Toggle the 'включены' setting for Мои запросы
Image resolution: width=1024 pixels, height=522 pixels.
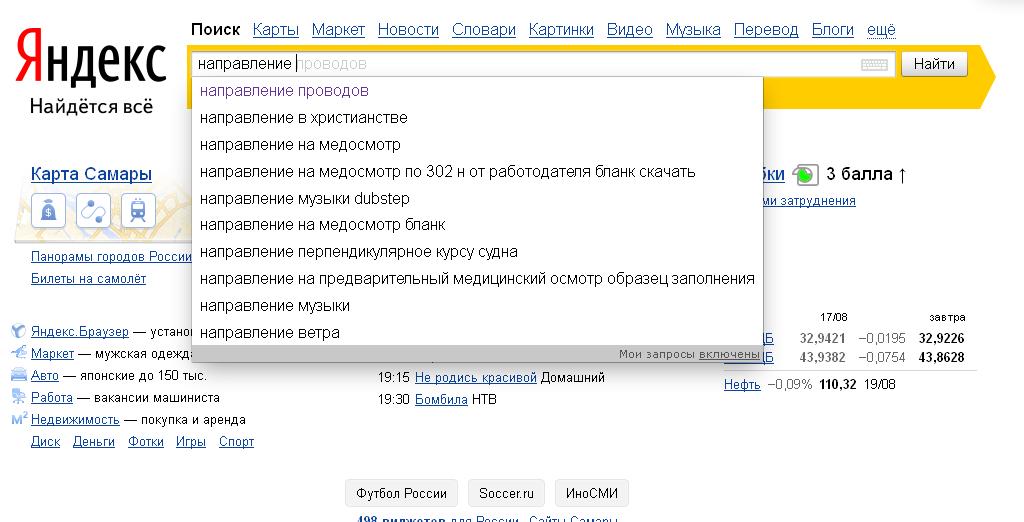729,354
